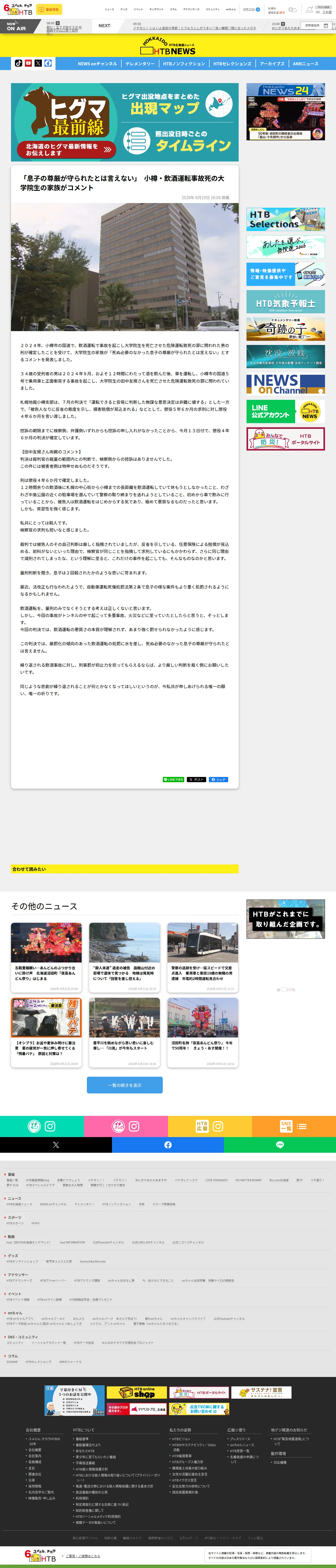
Task: Expand the イベント footer section
Action: tap(13, 1294)
